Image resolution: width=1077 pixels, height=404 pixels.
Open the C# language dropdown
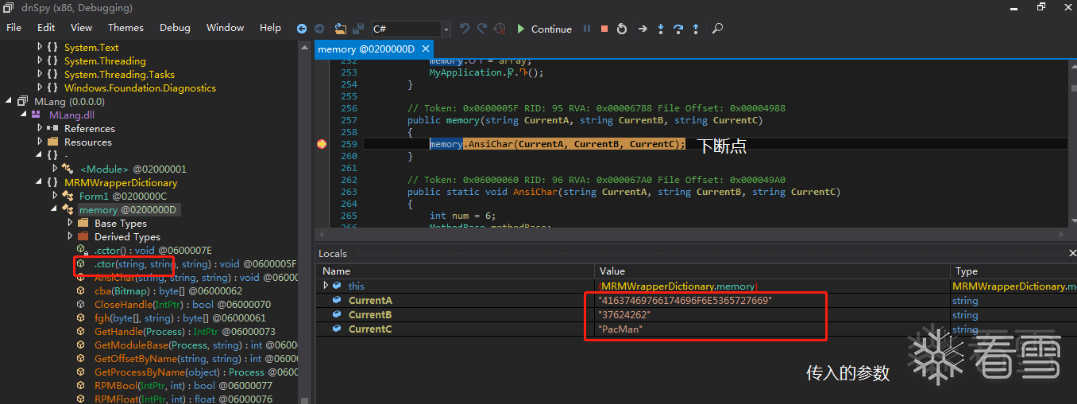446,29
